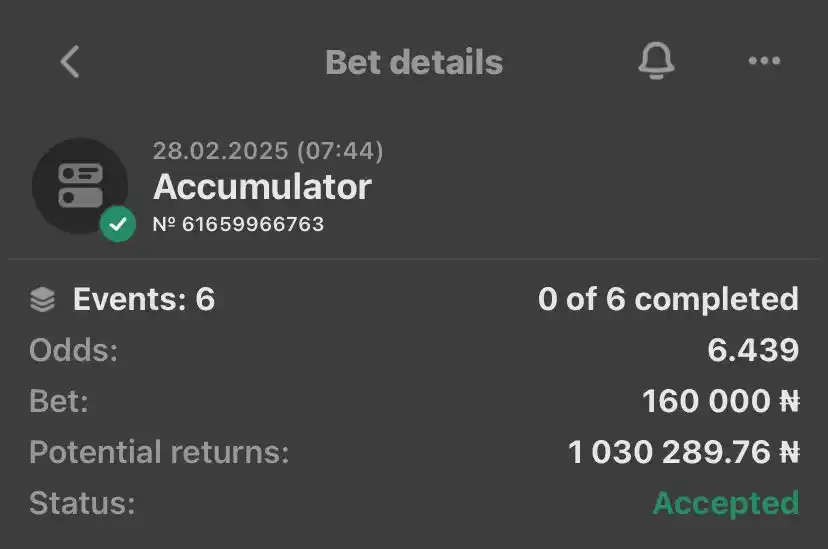Open the three-dot more options menu

pyautogui.click(x=764, y=61)
